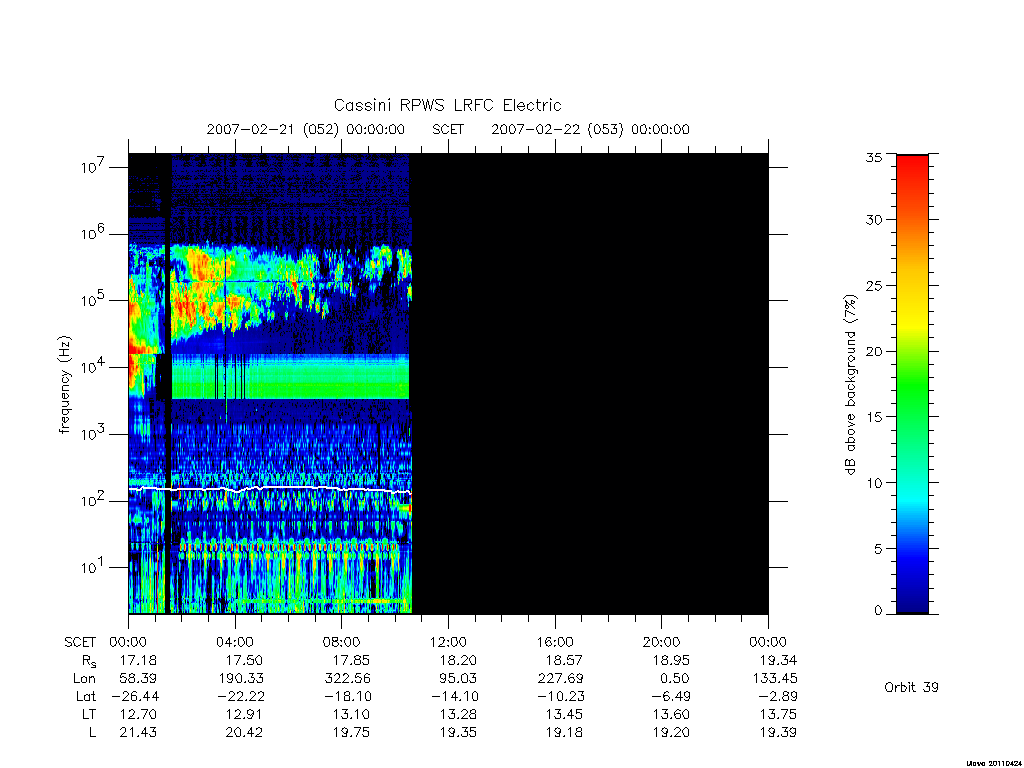Click the 10 to the 7th frequency label
Viewport: 1024px width, 768px height.
point(94,166)
